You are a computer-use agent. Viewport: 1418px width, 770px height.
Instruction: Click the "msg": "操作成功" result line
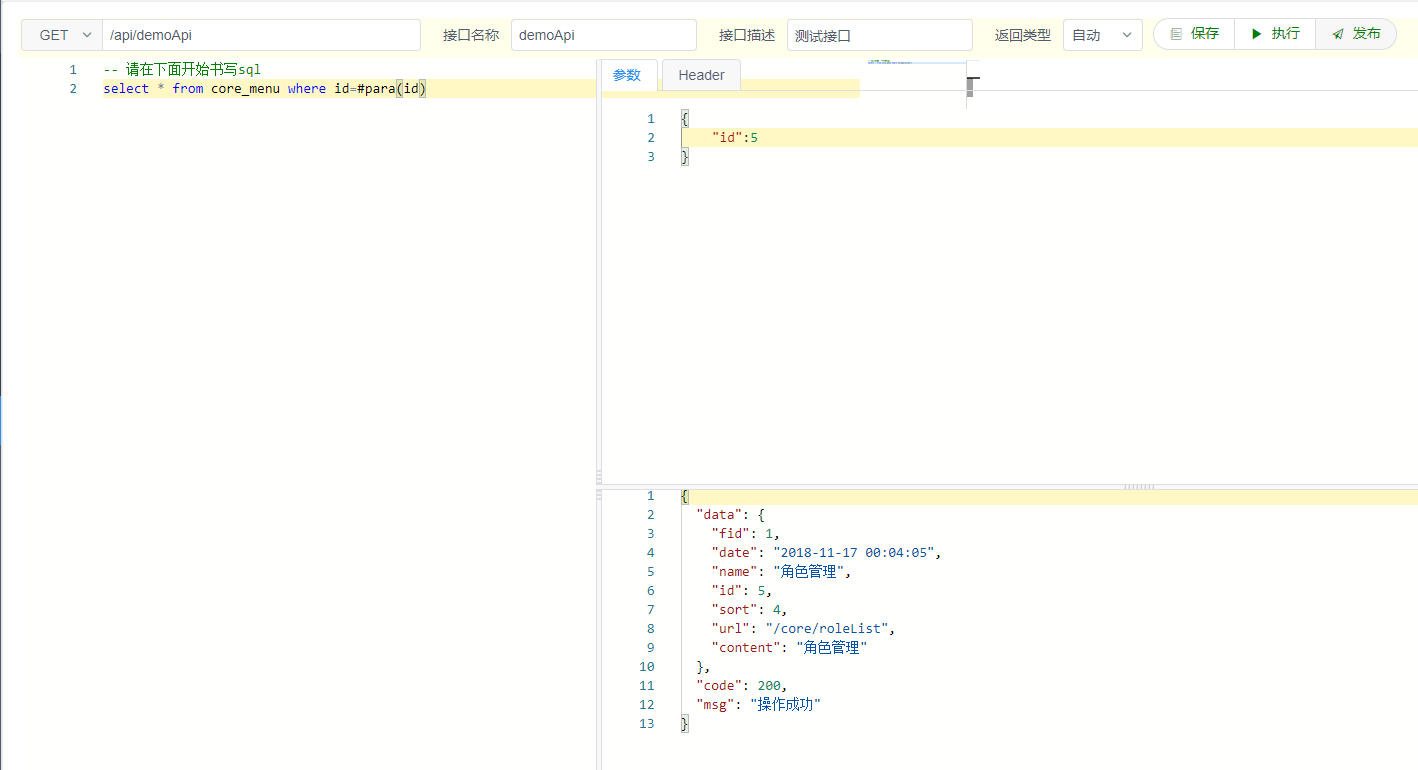758,705
